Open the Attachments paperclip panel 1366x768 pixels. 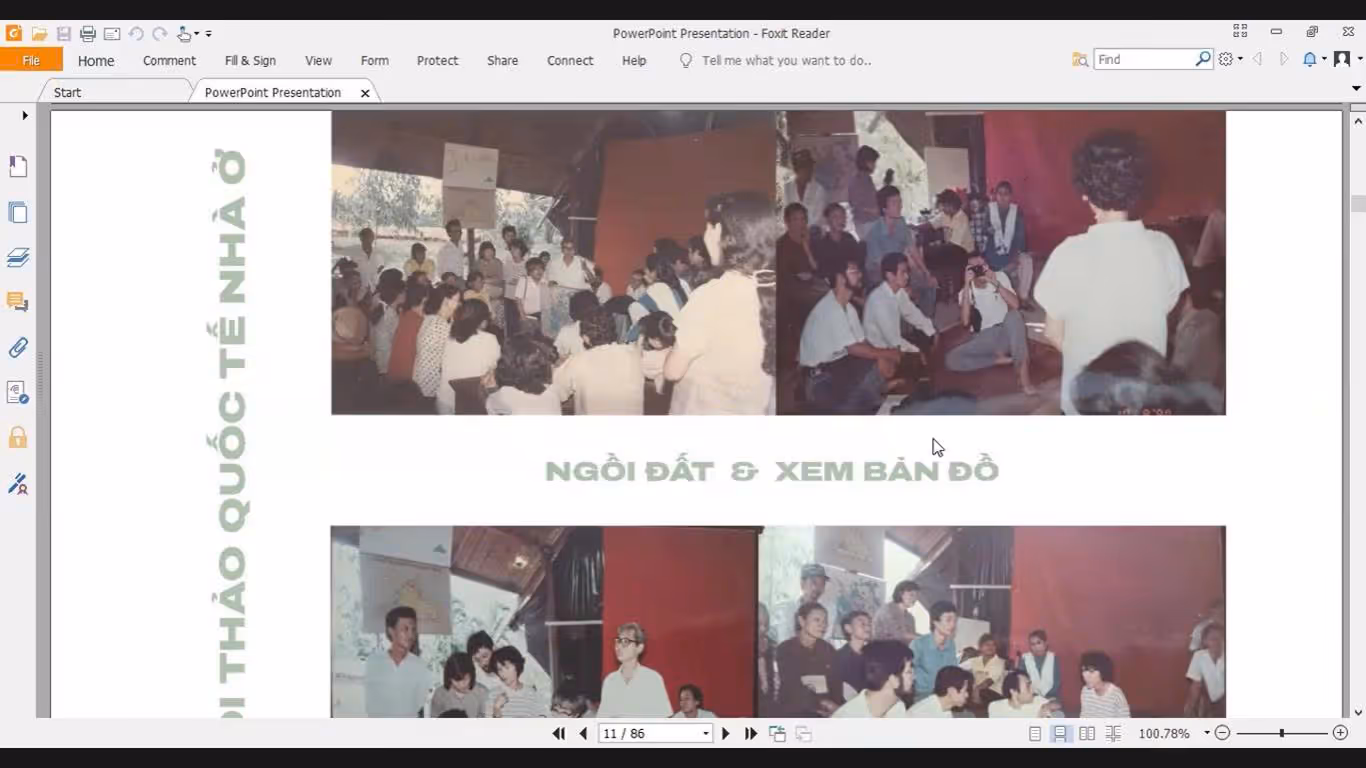(18, 348)
